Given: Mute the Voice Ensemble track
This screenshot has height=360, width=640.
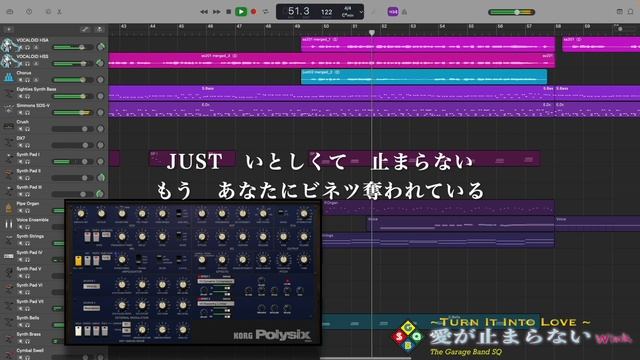Looking at the screenshot, I should [20, 227].
